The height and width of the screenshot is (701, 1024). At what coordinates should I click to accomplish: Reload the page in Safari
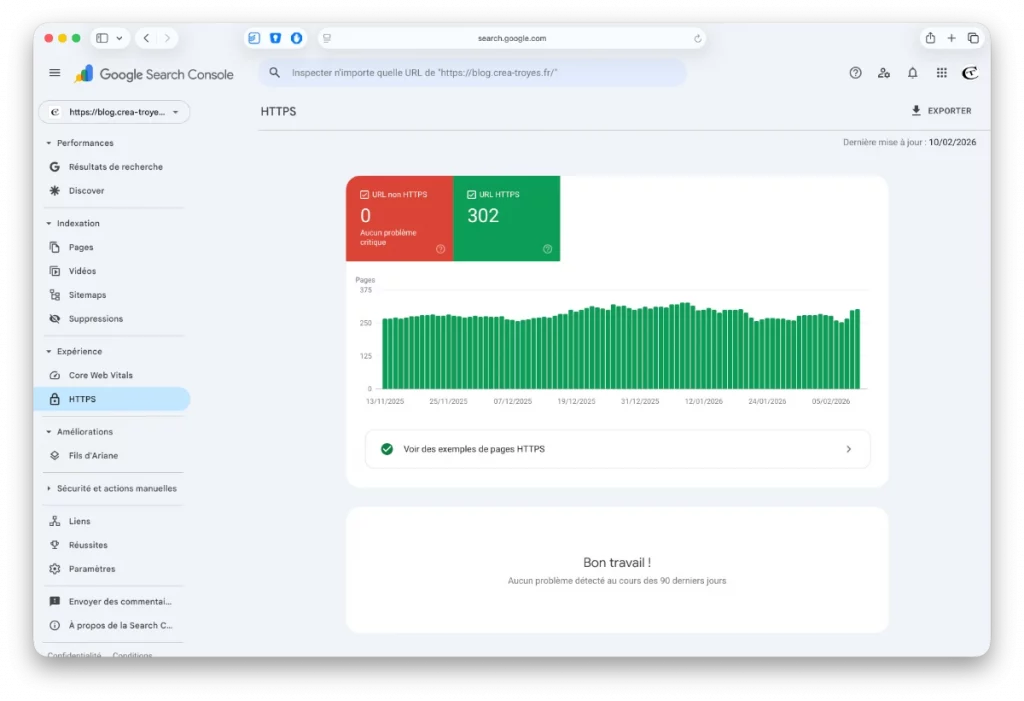(698, 38)
